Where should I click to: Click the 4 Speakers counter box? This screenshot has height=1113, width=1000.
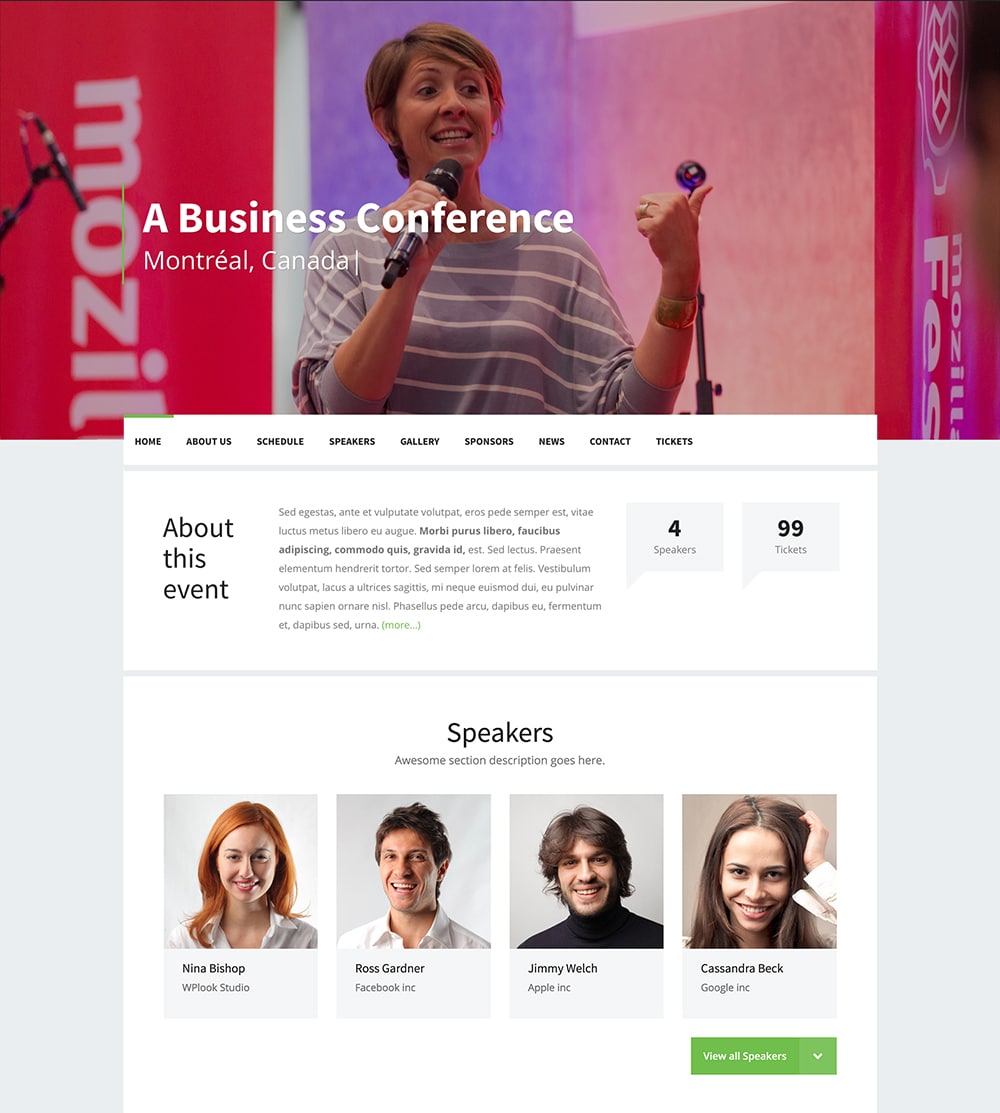(674, 537)
